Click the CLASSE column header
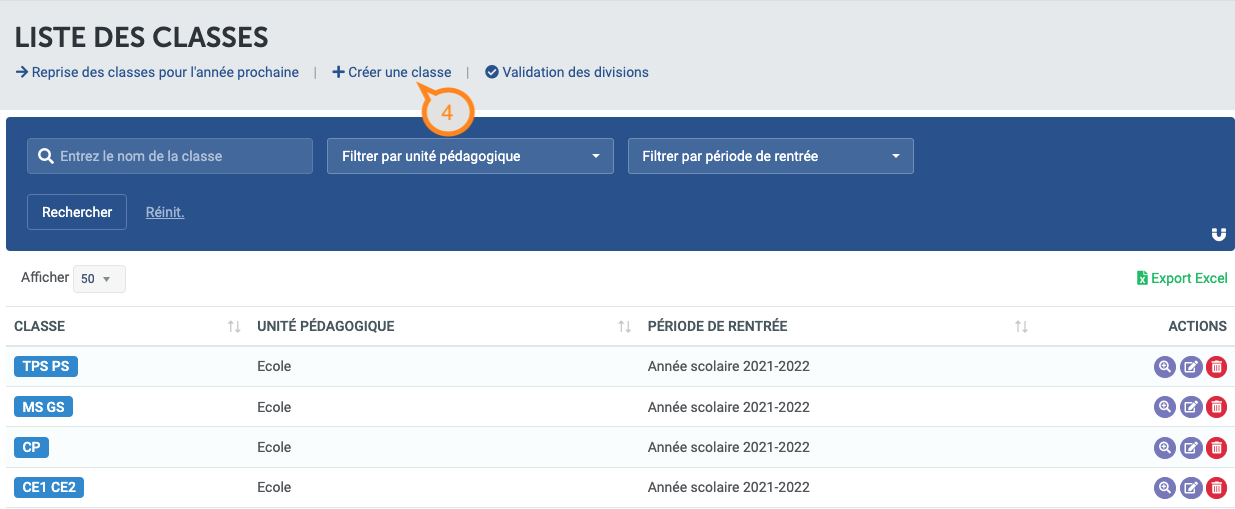1235x509 pixels. (40, 326)
